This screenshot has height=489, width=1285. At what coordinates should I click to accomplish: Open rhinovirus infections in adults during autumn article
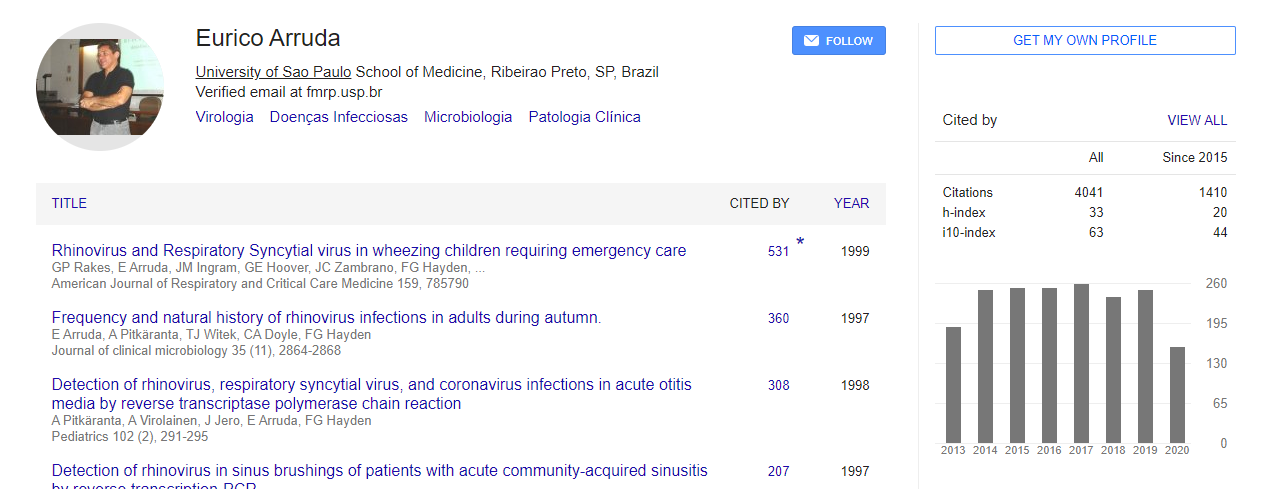click(326, 318)
